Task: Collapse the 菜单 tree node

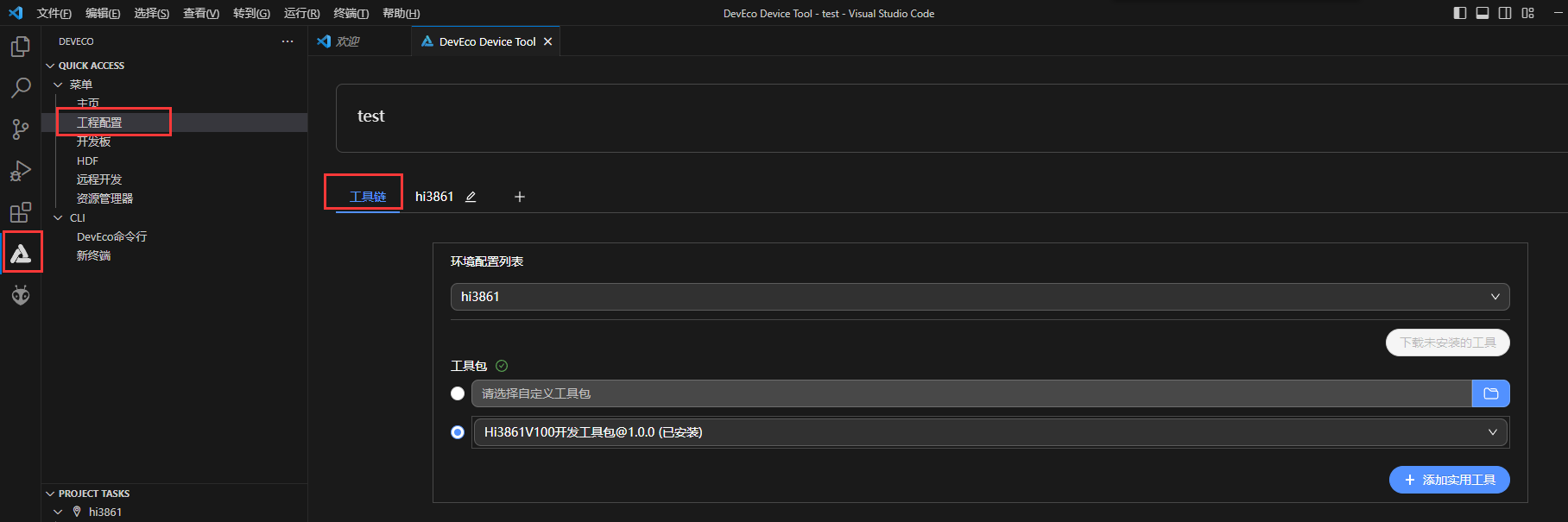Action: [58, 85]
